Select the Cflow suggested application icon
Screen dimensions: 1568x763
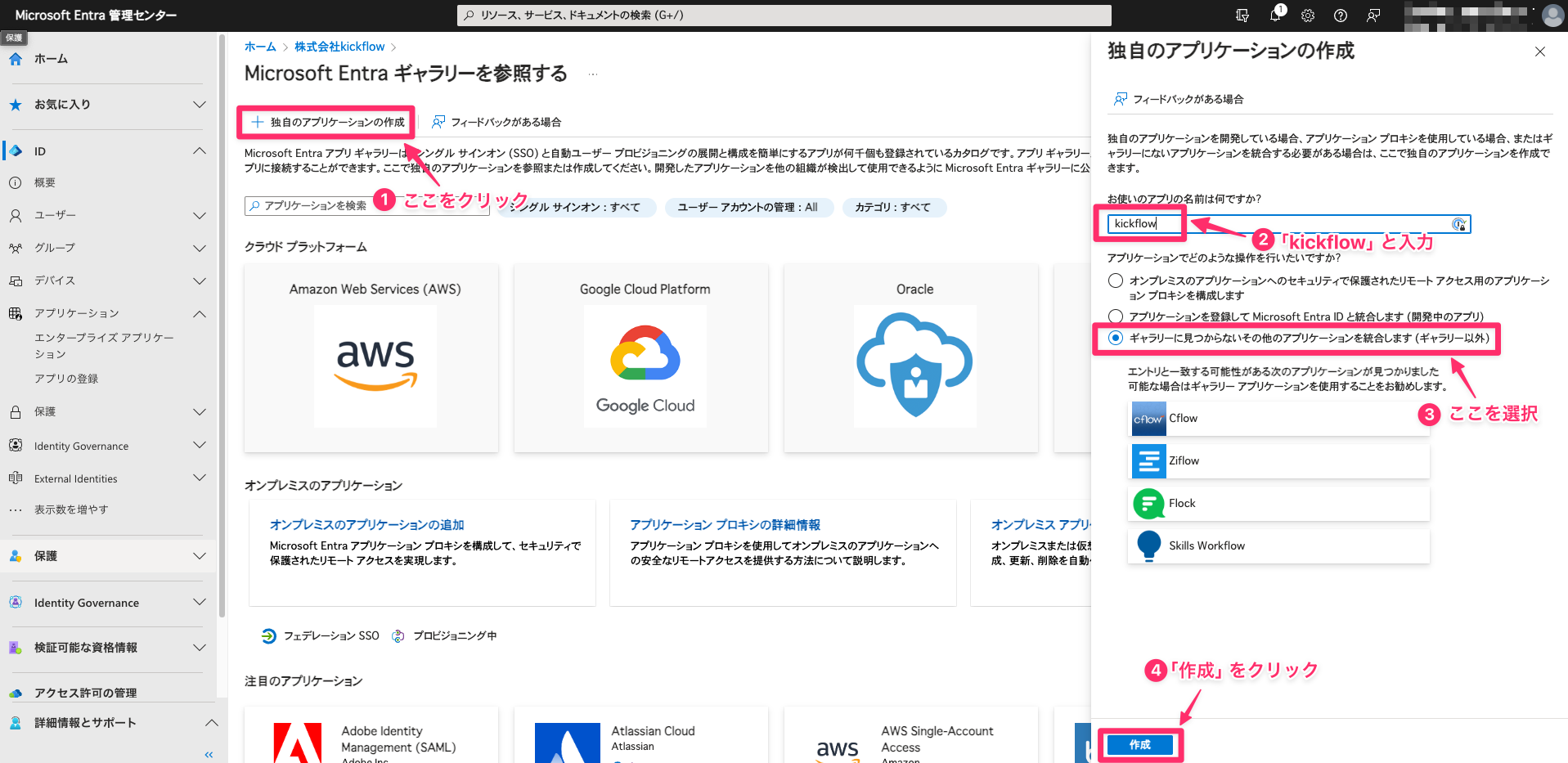1148,418
